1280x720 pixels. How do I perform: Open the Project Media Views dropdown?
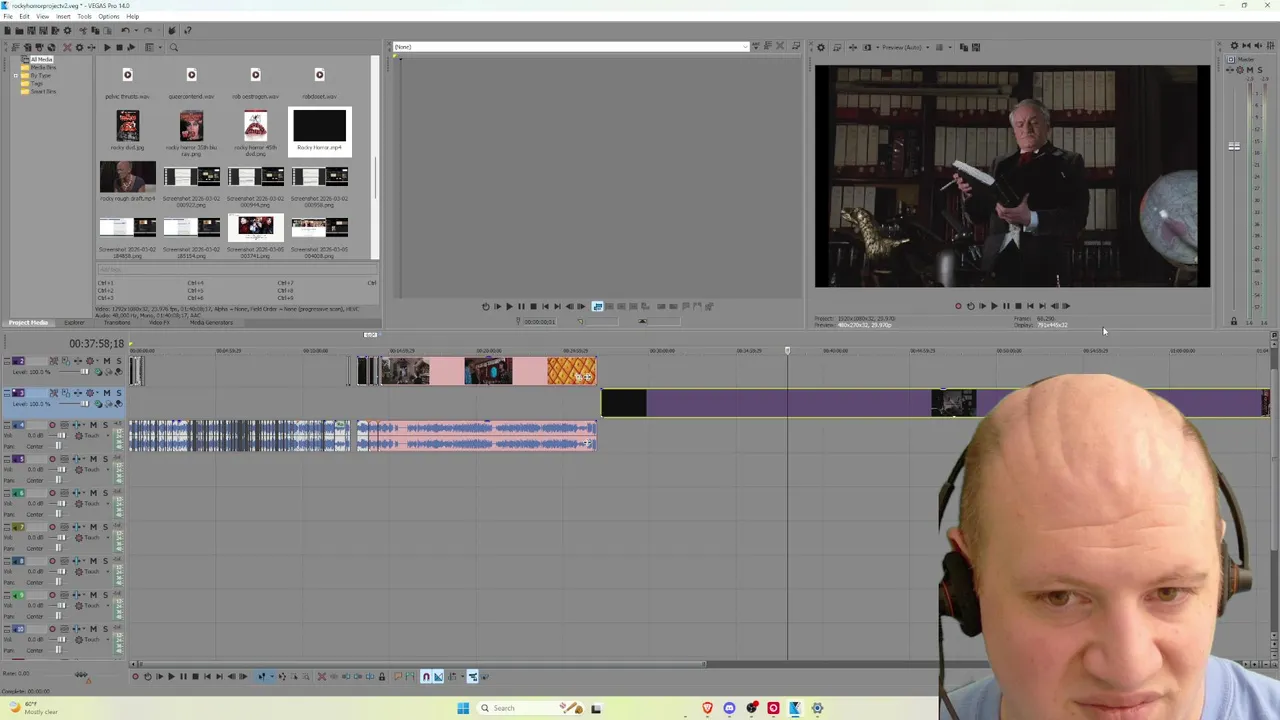(x=160, y=47)
